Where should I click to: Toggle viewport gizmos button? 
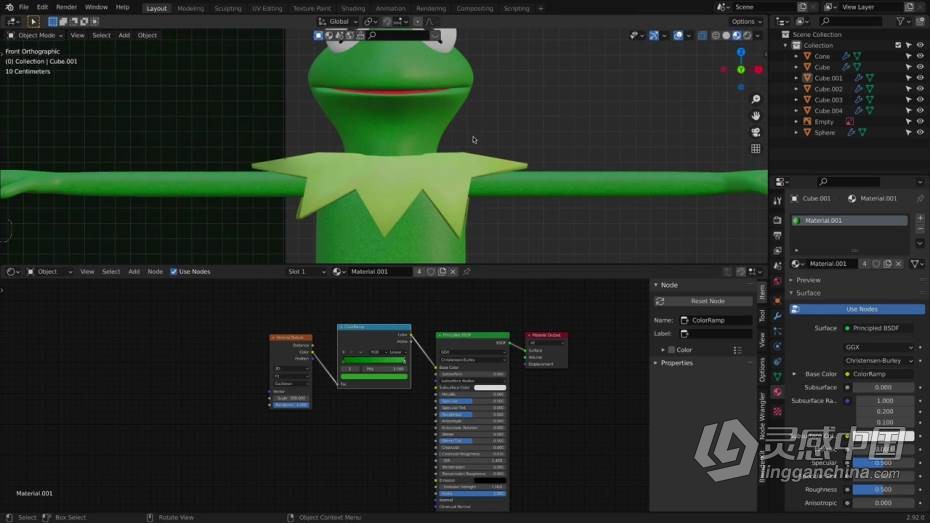(654, 36)
